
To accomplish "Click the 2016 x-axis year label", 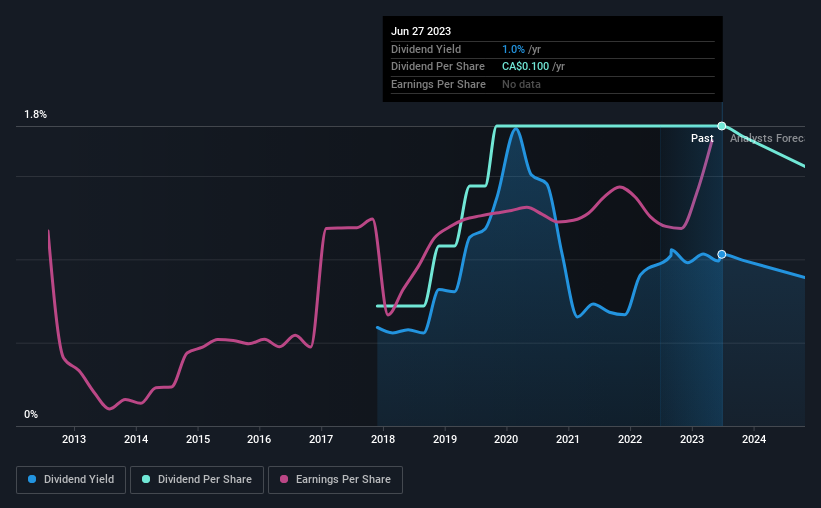I will (259, 439).
